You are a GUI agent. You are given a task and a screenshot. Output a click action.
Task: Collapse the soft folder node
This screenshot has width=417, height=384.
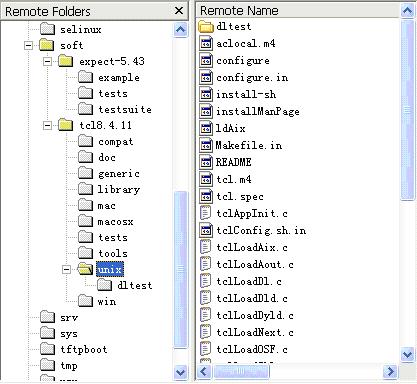click(29, 45)
